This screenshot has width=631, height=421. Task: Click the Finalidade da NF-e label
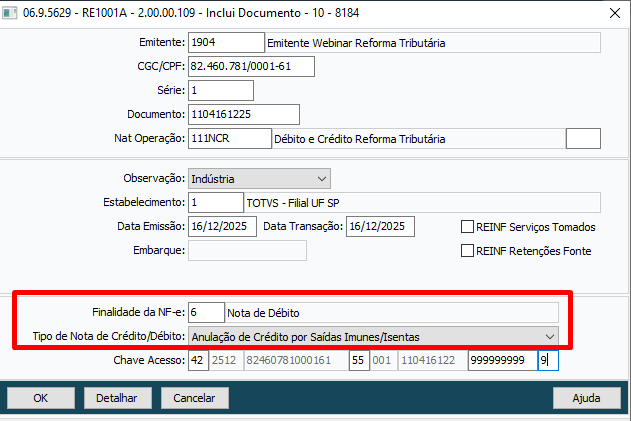pyautogui.click(x=138, y=312)
